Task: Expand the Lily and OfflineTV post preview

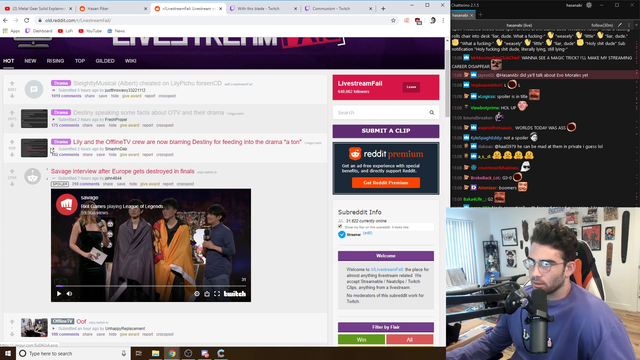Action: pyautogui.click(x=53, y=149)
